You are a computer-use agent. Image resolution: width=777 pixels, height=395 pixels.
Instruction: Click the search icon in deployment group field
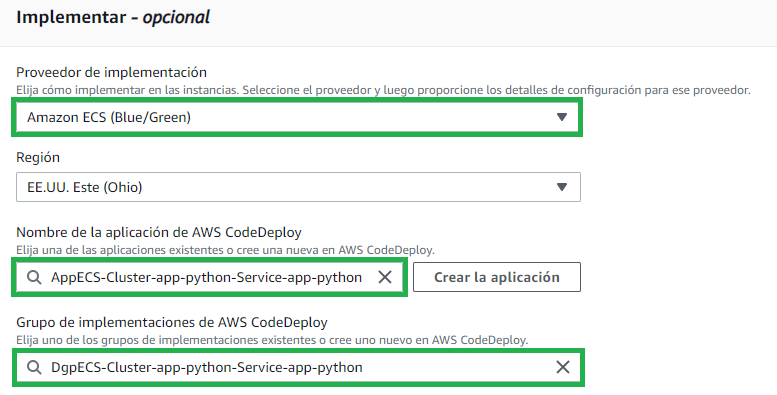pos(34,367)
